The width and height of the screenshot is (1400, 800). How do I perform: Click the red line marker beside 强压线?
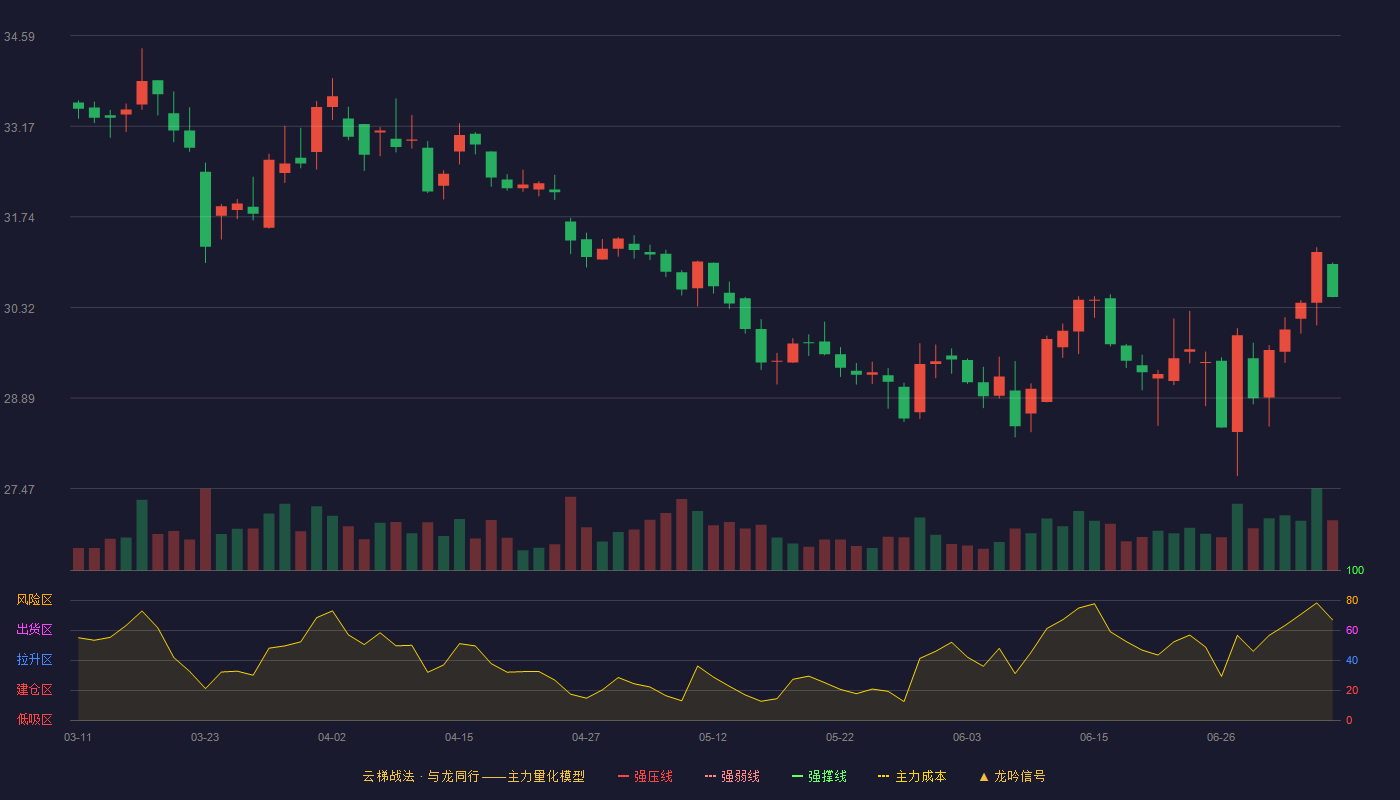tap(623, 776)
